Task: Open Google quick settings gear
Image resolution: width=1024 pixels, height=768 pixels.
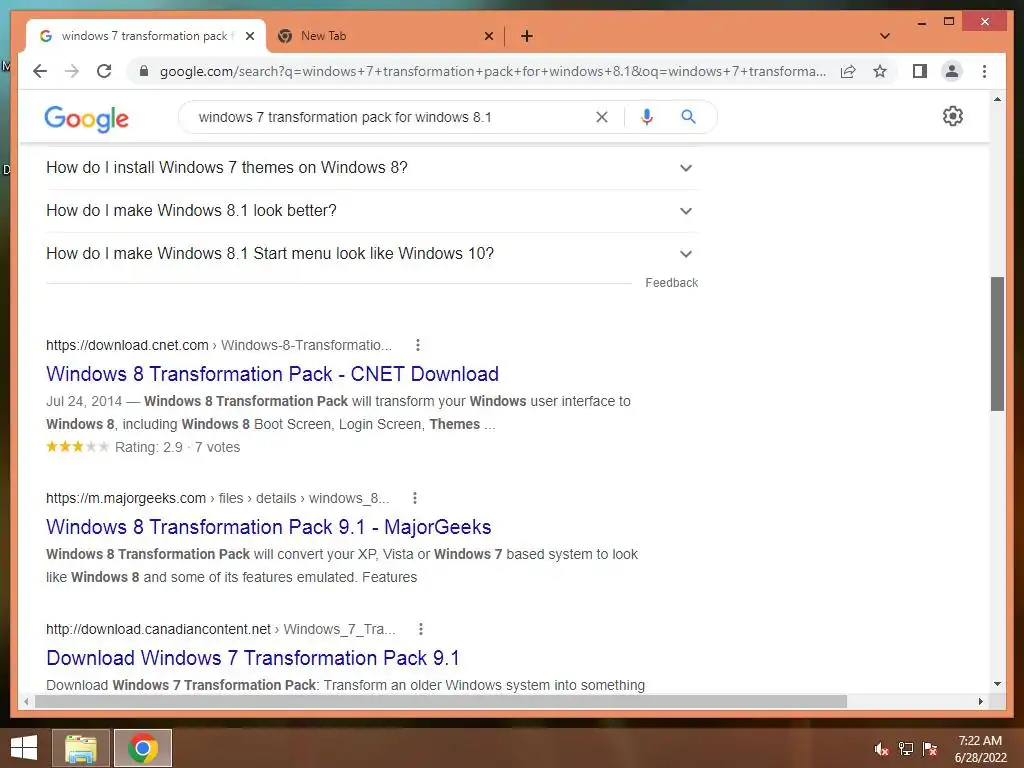Action: pyautogui.click(x=953, y=116)
